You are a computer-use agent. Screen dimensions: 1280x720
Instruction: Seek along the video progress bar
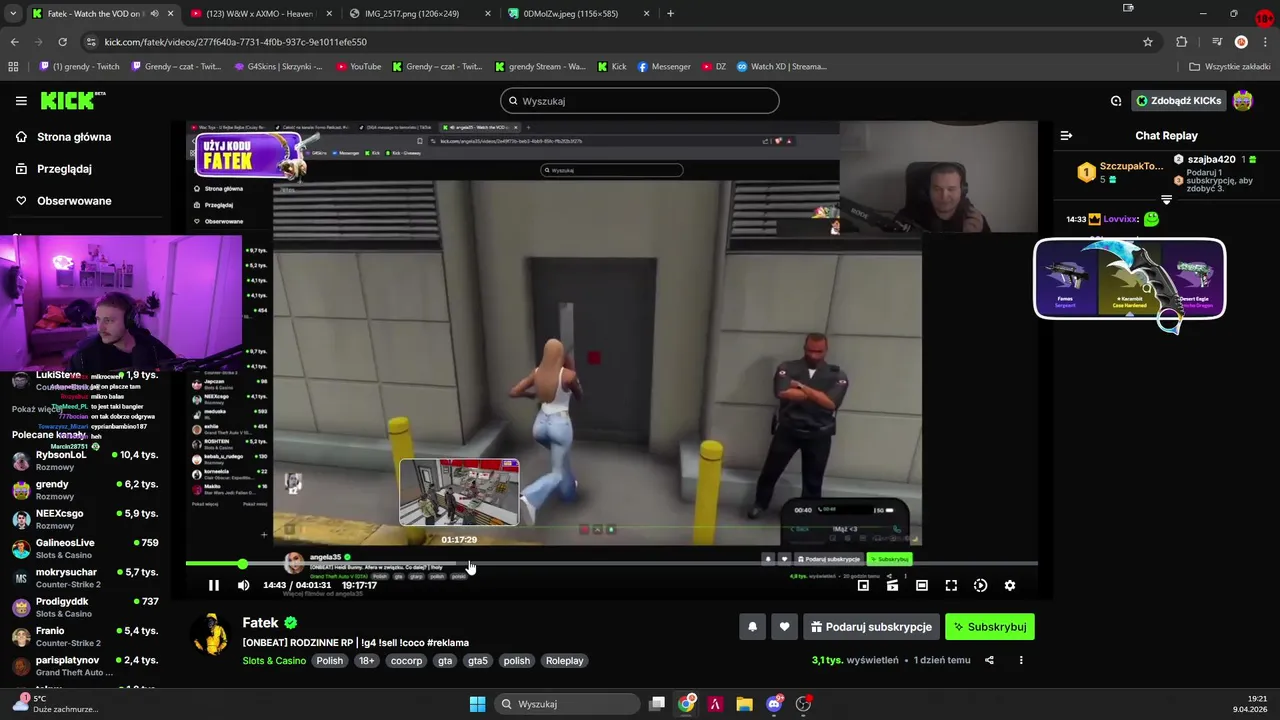(x=611, y=564)
